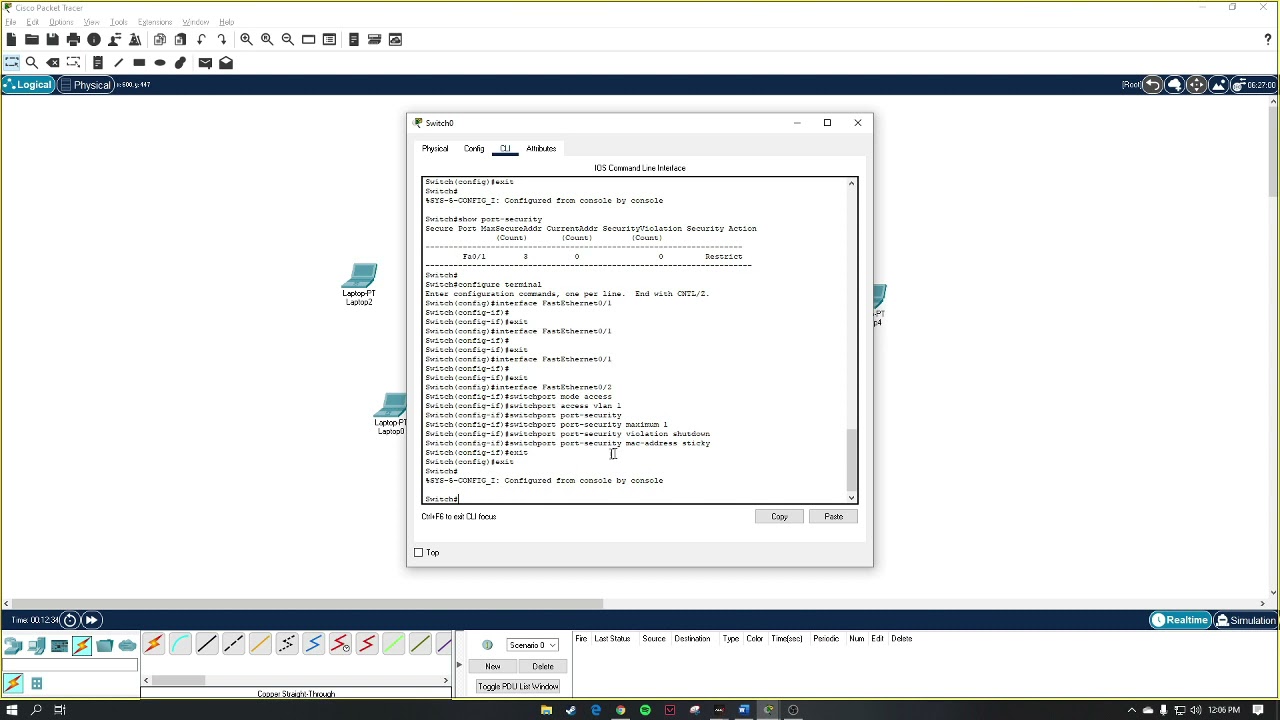Choose Copper Straight-Through black cable

(x=207, y=645)
